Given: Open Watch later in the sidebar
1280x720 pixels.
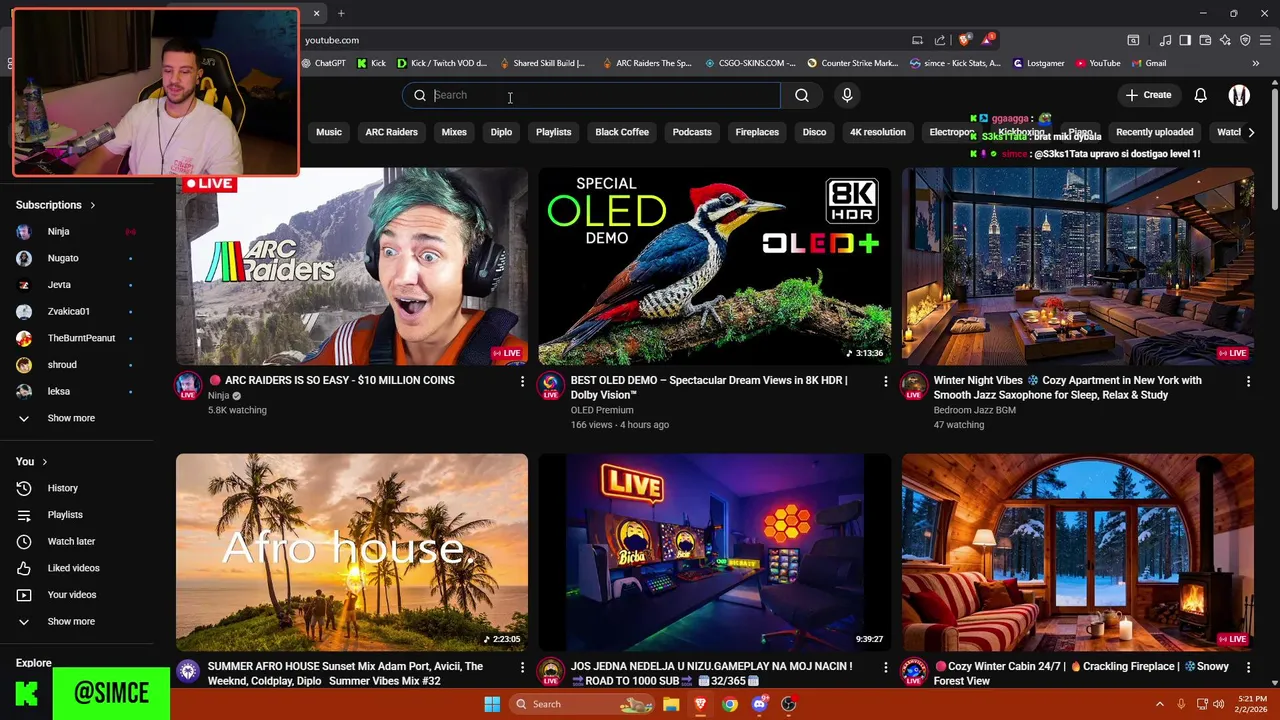Looking at the screenshot, I should (x=71, y=541).
